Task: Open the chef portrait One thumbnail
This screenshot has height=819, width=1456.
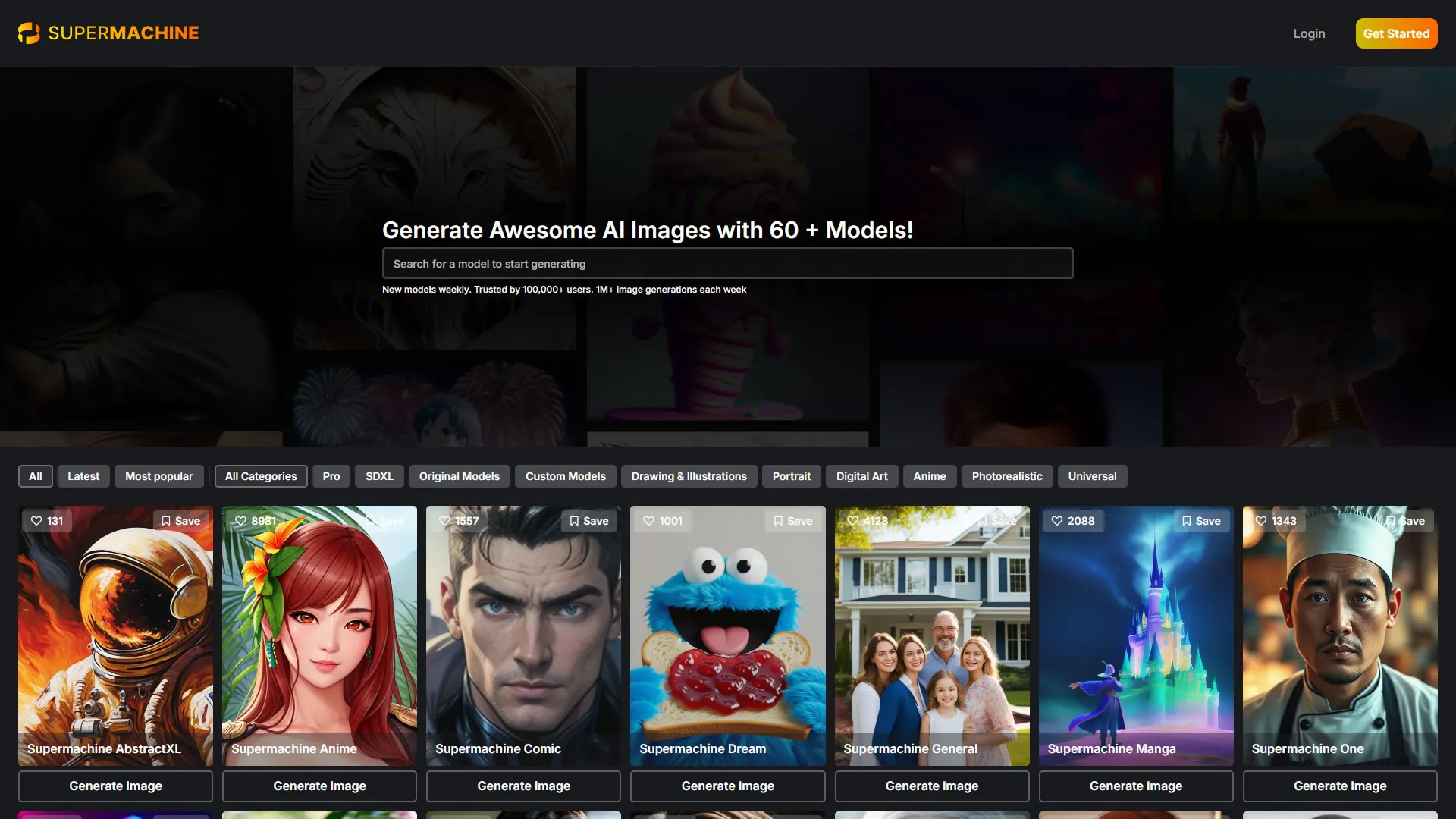Action: click(1340, 635)
